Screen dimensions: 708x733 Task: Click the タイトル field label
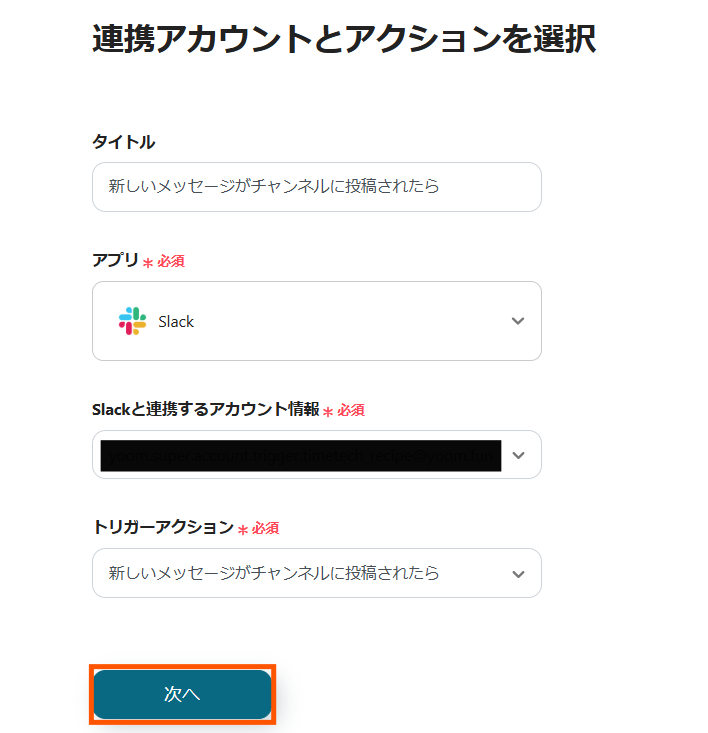(123, 142)
